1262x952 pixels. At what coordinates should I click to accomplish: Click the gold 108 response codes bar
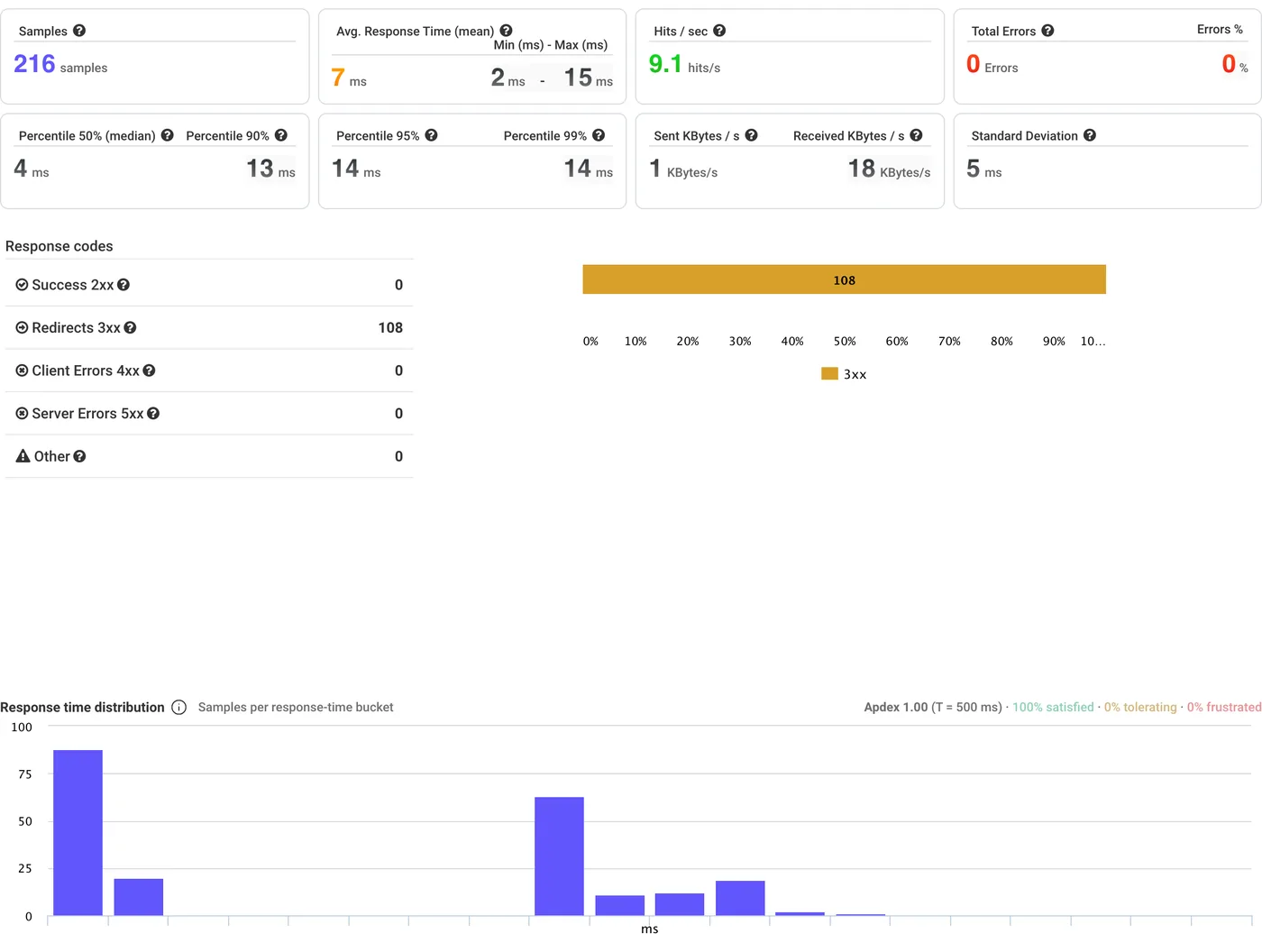844,279
